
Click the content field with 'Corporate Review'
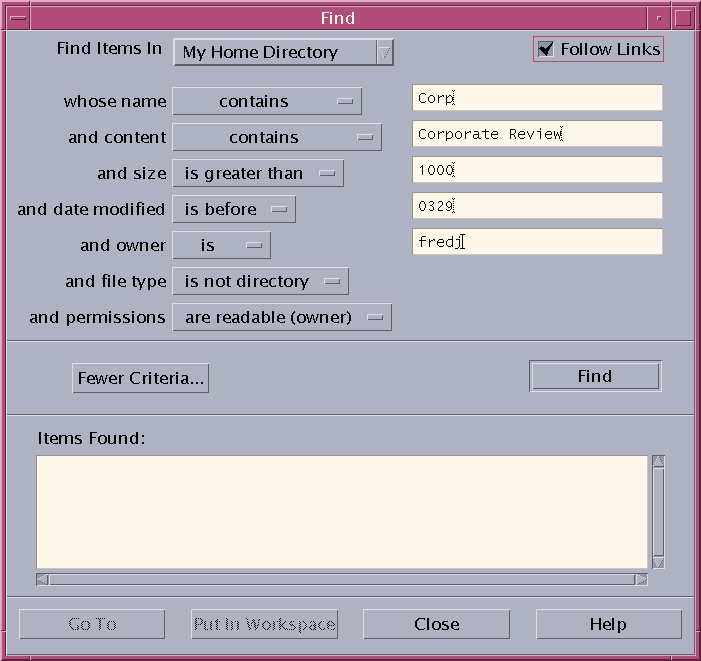(x=537, y=134)
